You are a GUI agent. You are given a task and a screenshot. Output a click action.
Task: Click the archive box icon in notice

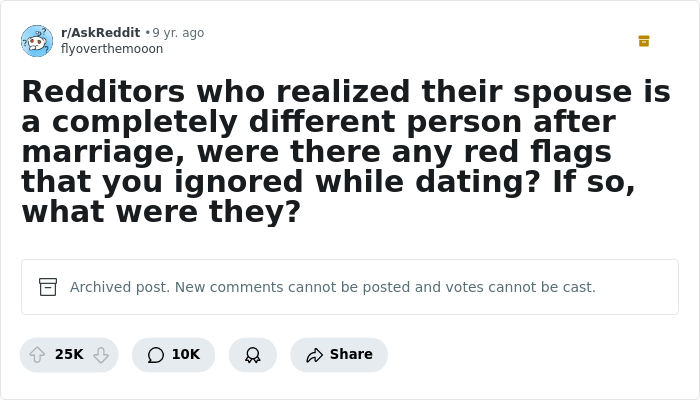(x=48, y=287)
